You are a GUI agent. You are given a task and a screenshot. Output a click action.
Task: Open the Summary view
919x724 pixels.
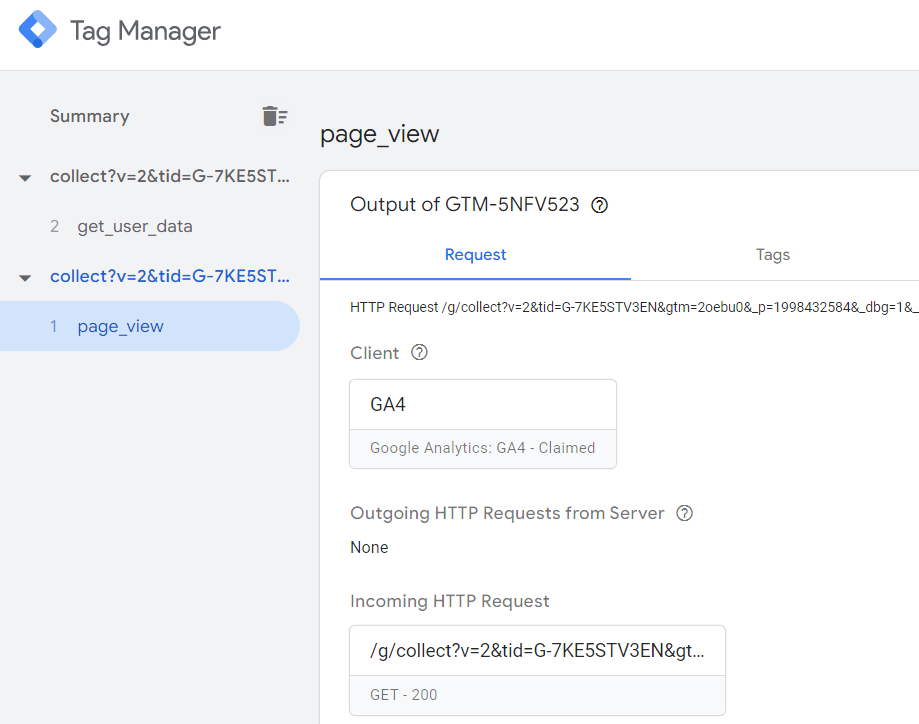point(90,116)
